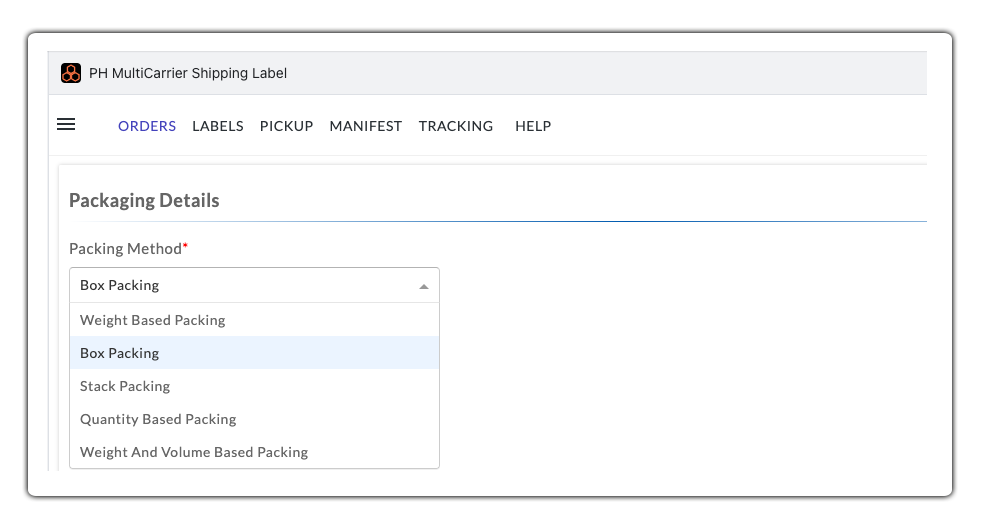Open the HELP tab
The width and height of the screenshot is (986, 525).
tap(533, 126)
